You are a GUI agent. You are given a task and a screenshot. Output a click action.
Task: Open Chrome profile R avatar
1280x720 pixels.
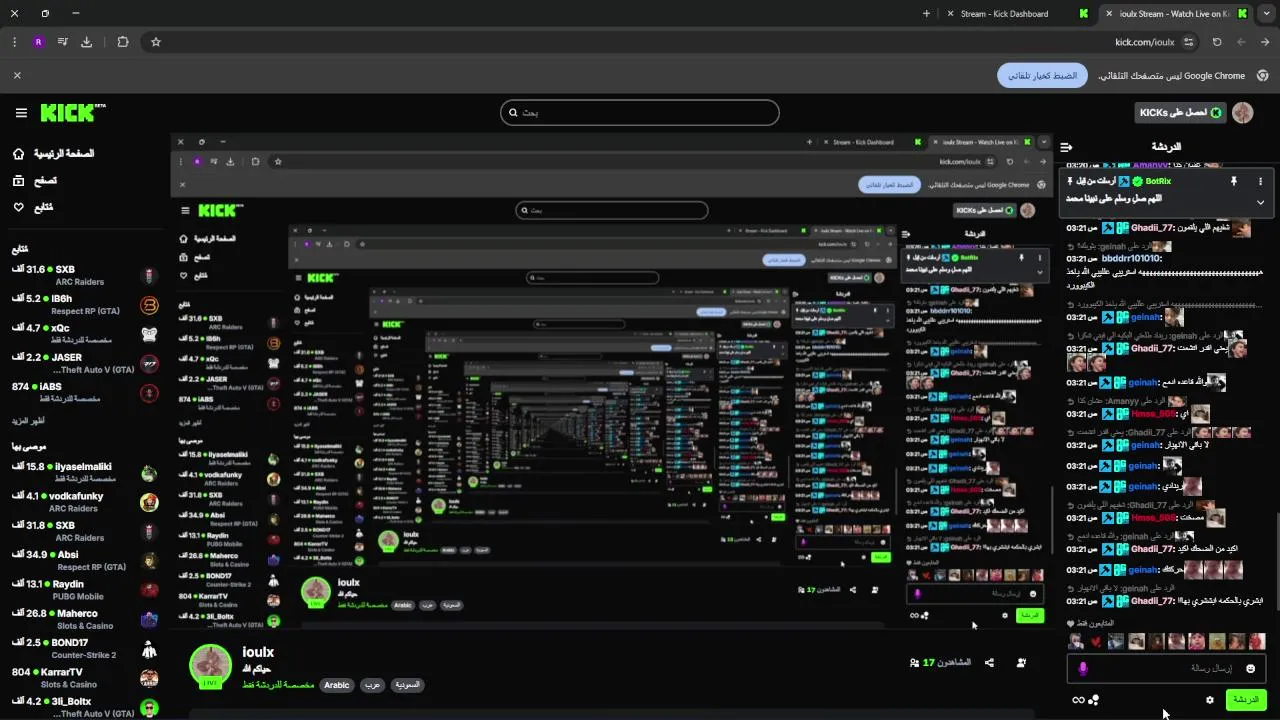tap(38, 42)
